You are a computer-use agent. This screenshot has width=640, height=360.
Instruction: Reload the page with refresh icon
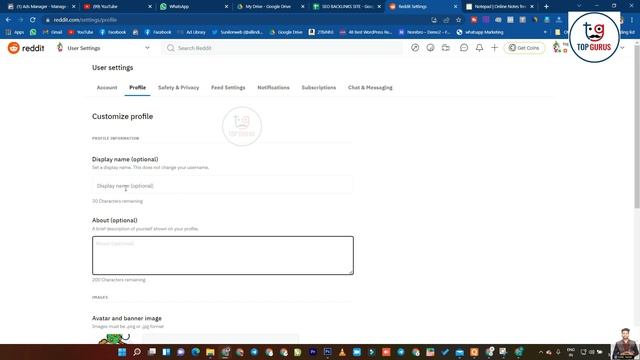[x=33, y=20]
